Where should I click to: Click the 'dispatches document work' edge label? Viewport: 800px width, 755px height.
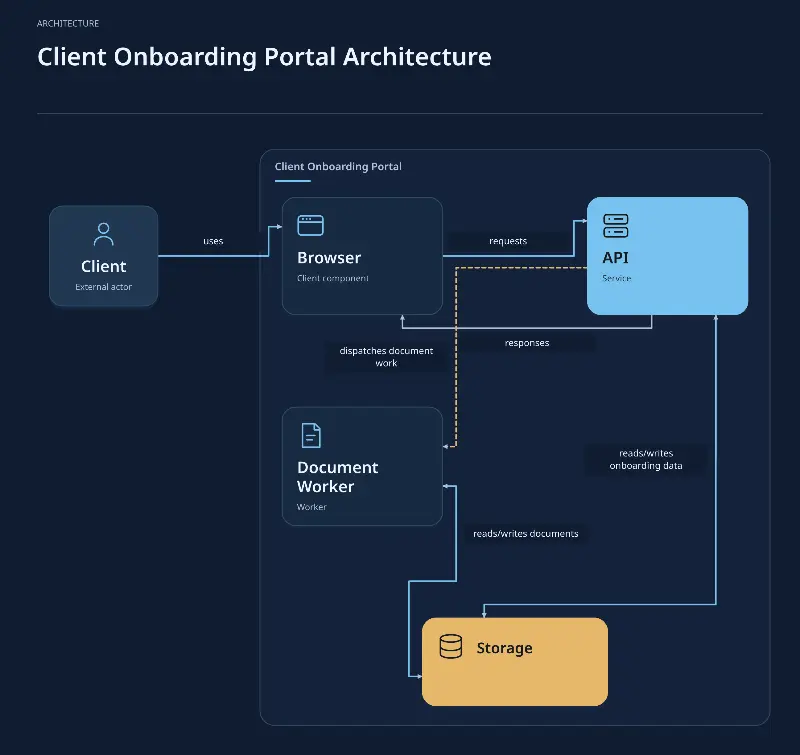[386, 357]
